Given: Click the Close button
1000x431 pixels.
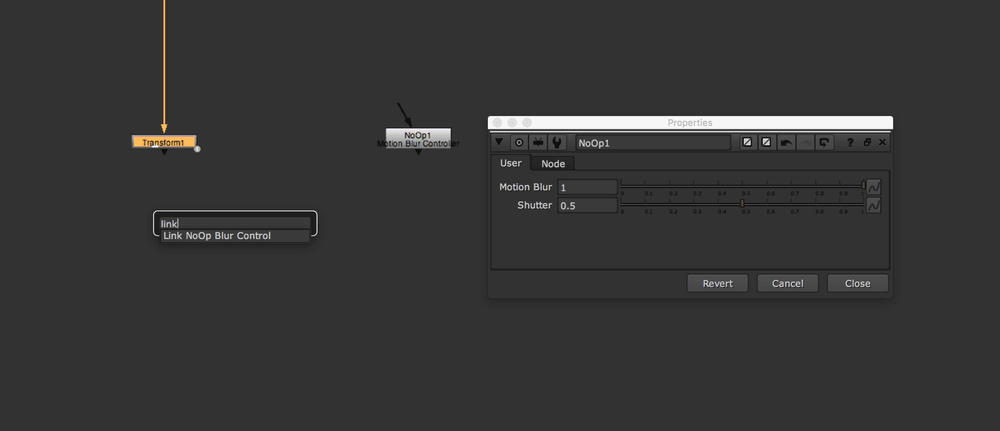Looking at the screenshot, I should (858, 284).
